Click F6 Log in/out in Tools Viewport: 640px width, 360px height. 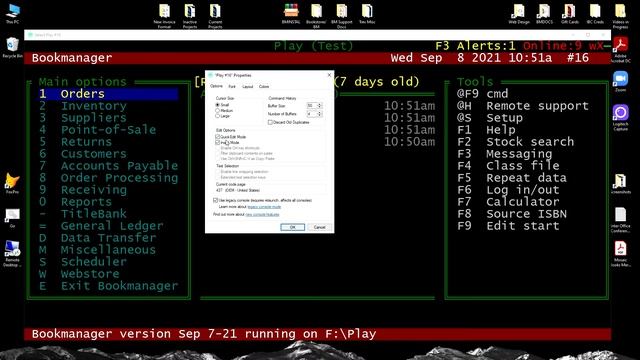click(x=508, y=190)
